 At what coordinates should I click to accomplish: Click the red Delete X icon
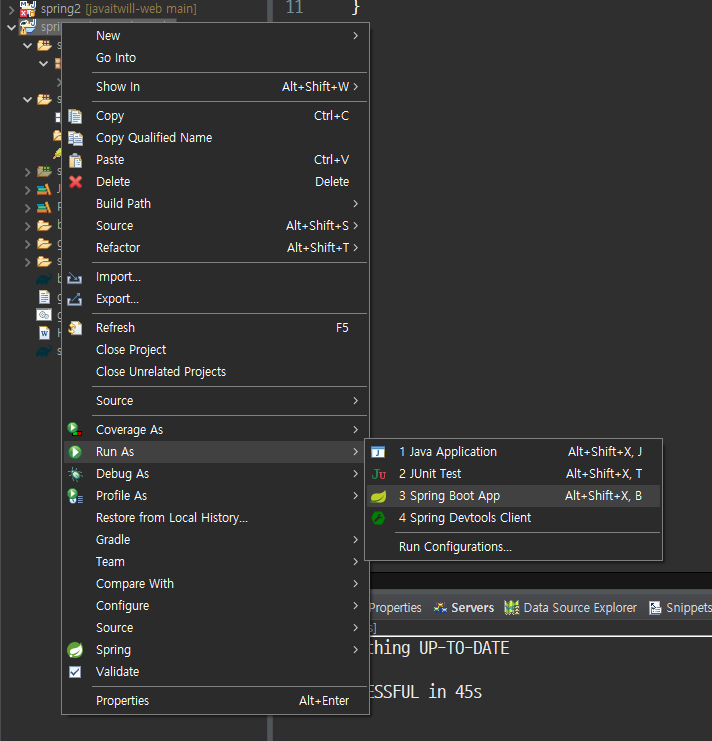coord(76,182)
